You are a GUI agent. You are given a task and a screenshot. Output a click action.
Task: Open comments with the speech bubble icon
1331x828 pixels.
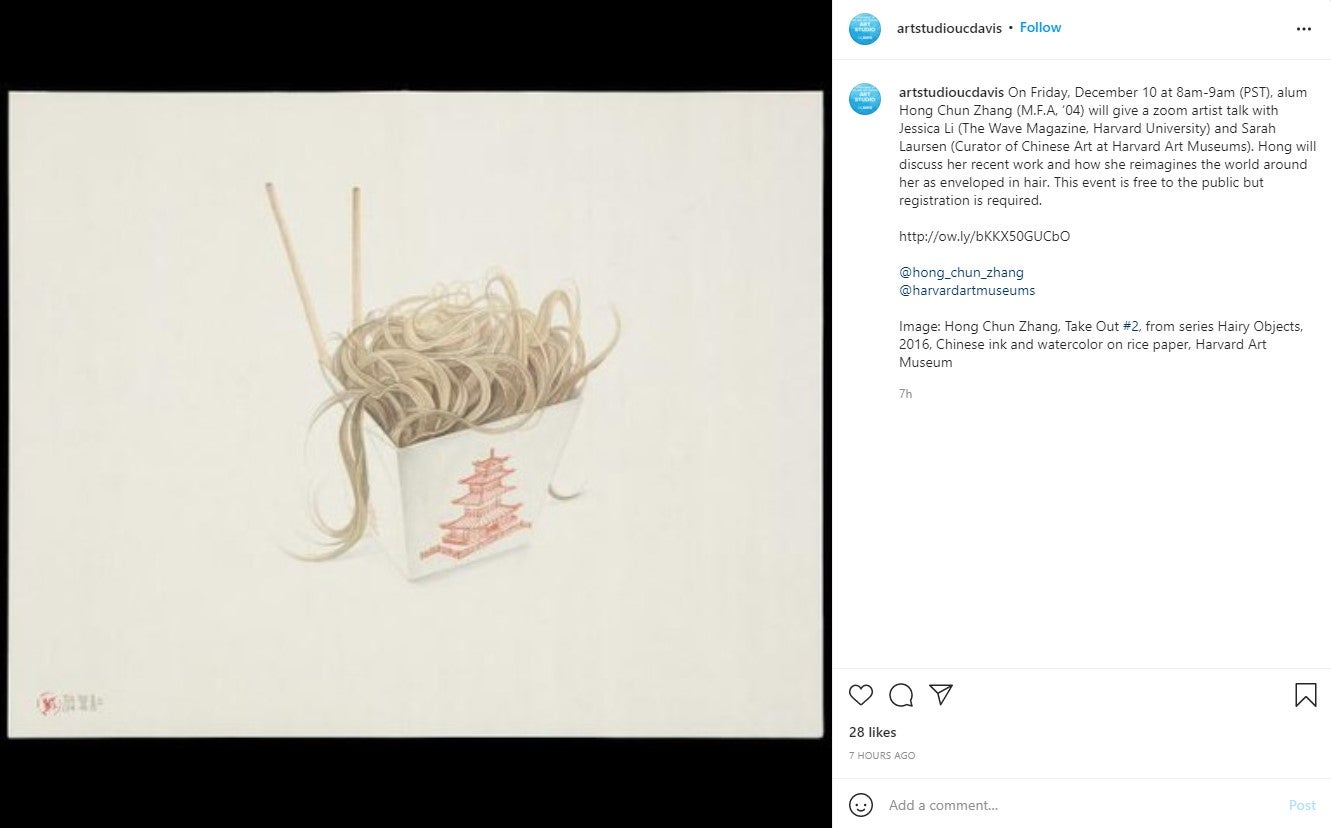click(901, 695)
